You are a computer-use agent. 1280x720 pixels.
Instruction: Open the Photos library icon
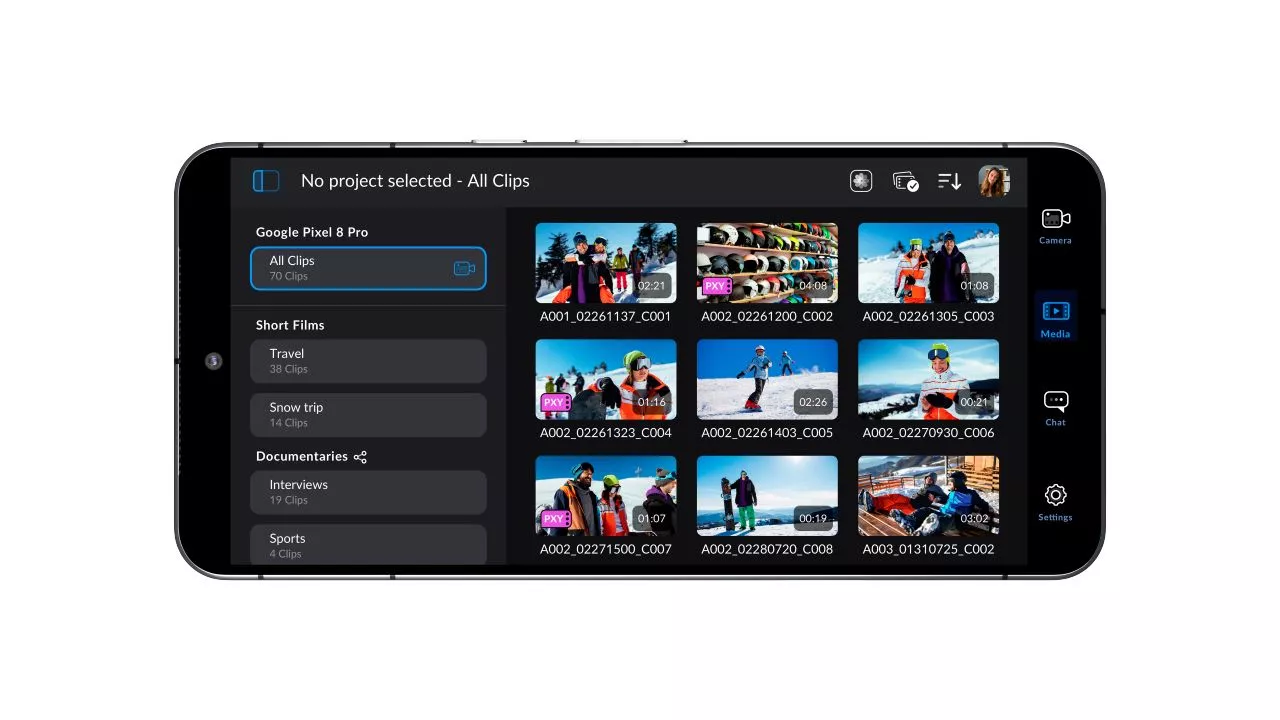861,181
